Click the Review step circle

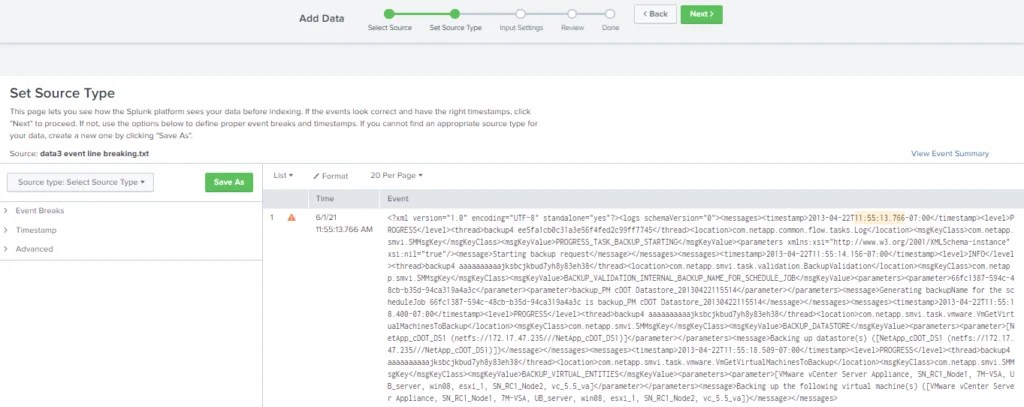click(572, 14)
